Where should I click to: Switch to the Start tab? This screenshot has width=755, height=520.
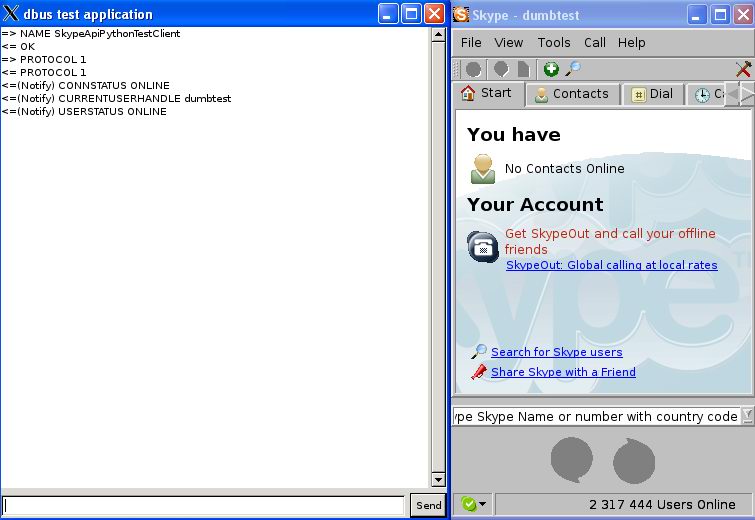pos(489,93)
